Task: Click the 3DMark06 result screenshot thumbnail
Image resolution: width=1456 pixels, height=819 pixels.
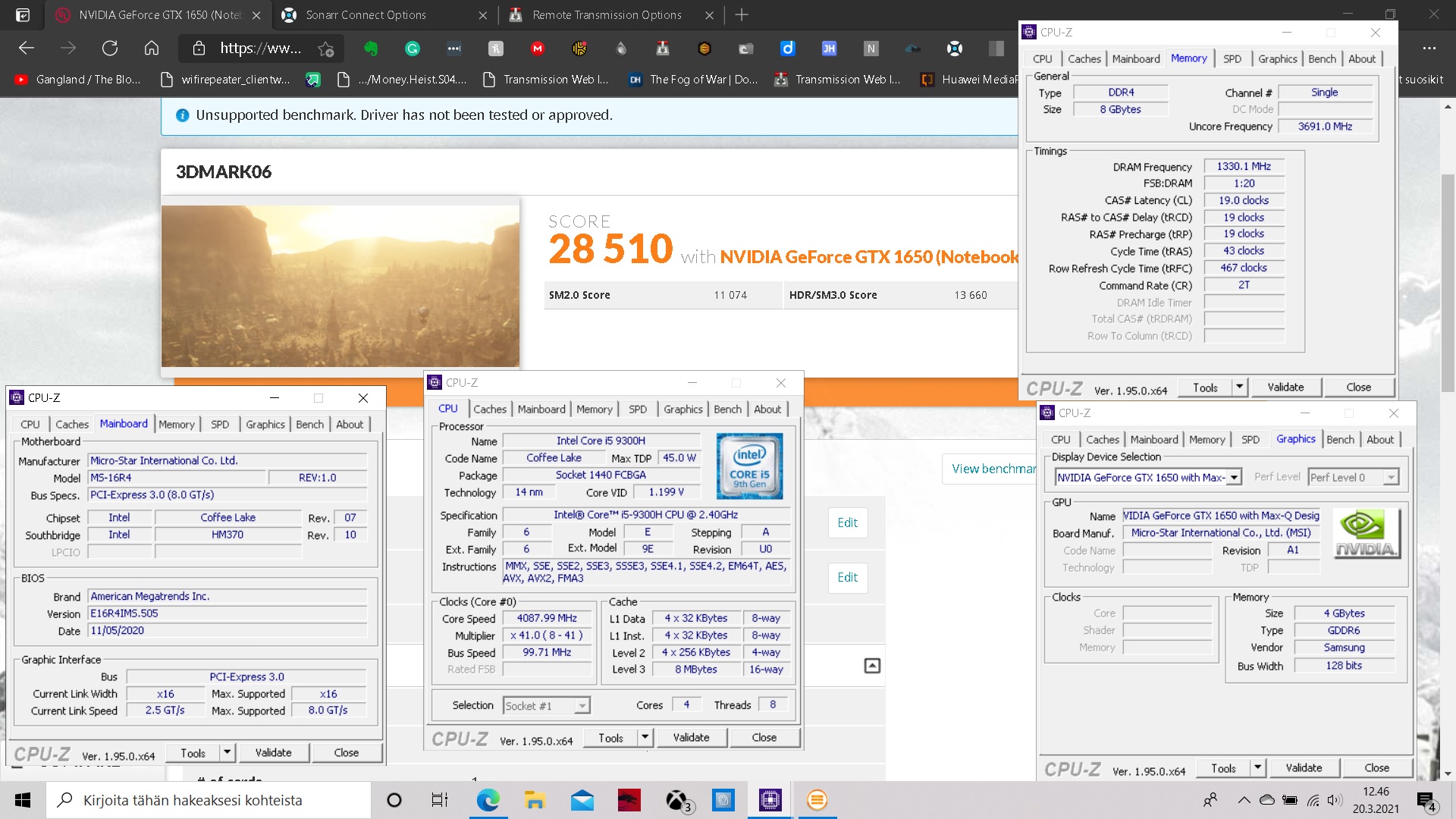Action: pos(340,287)
